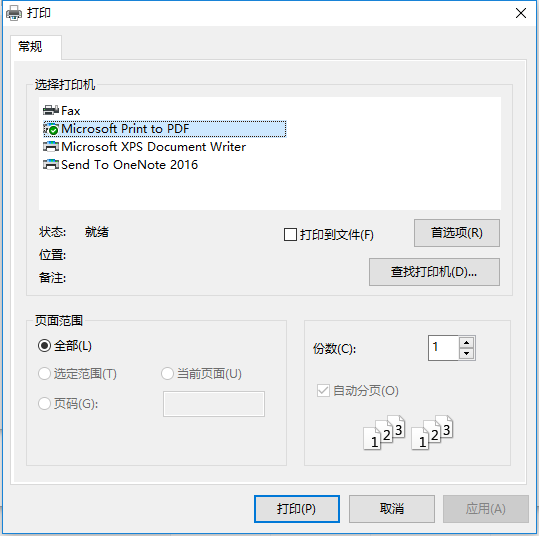Select the 页码(G) radio button
Image resolution: width=539 pixels, height=536 pixels.
tap(44, 404)
